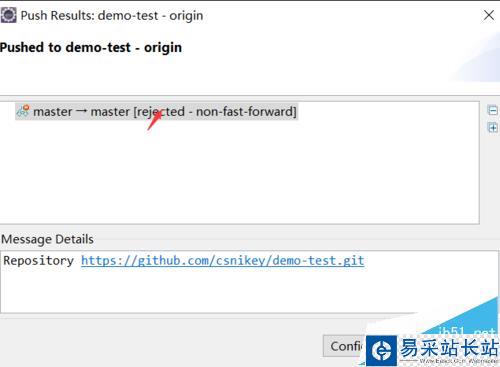Screen dimensions: 500x367
Task: Click the 'Repository' text in message details
Action: (x=38, y=260)
